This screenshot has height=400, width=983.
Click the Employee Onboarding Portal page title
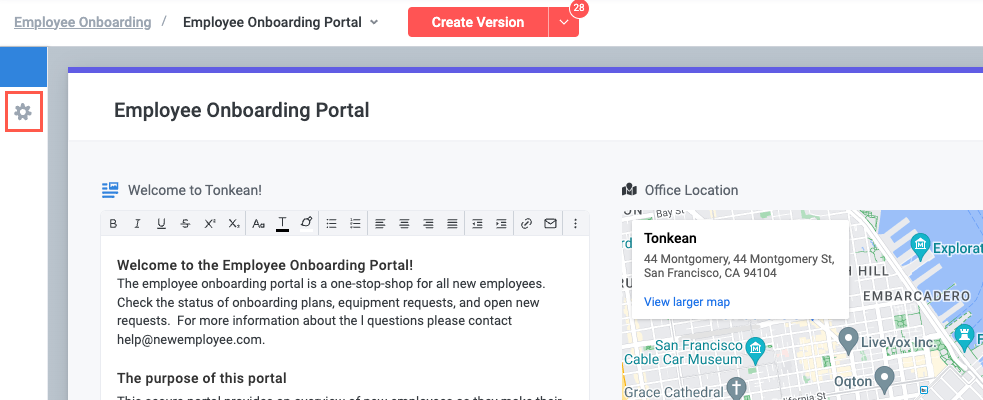[241, 110]
